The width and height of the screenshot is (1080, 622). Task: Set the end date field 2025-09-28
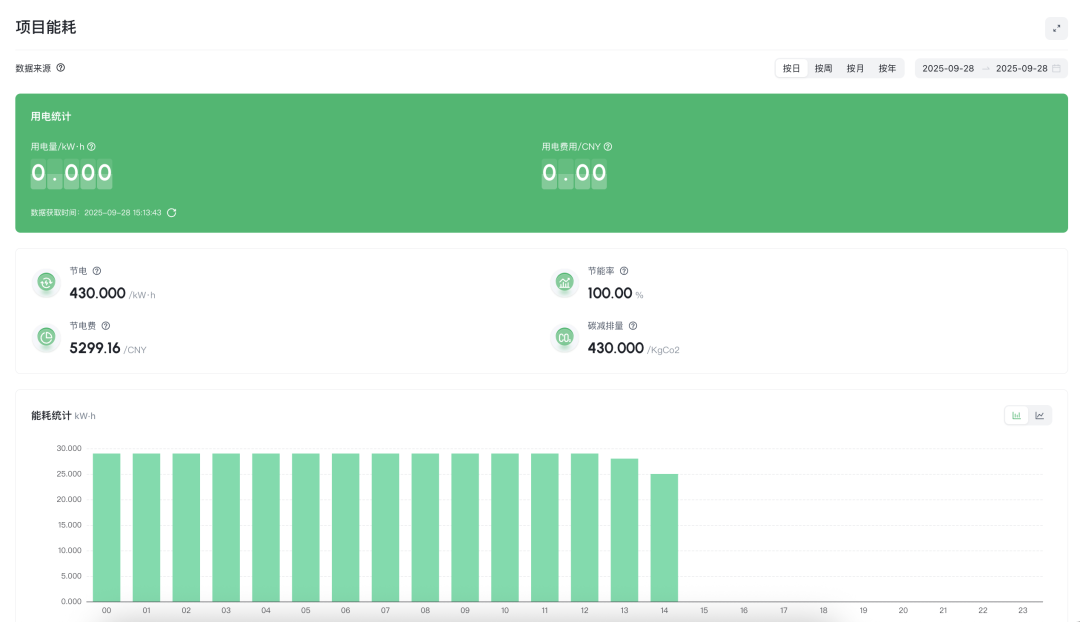click(x=1021, y=68)
